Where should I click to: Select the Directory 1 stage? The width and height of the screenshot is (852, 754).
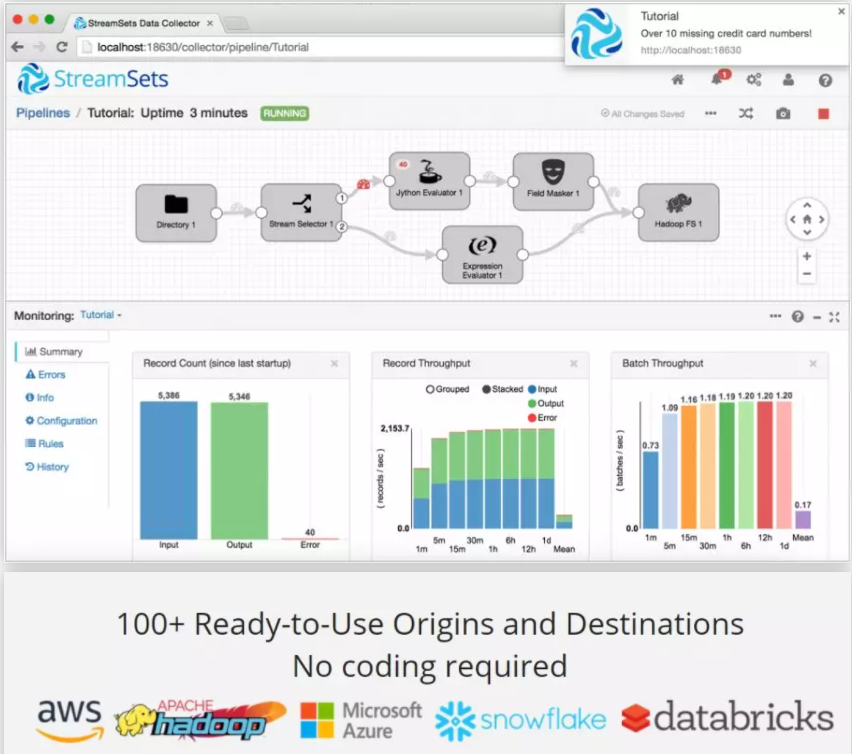tap(176, 212)
